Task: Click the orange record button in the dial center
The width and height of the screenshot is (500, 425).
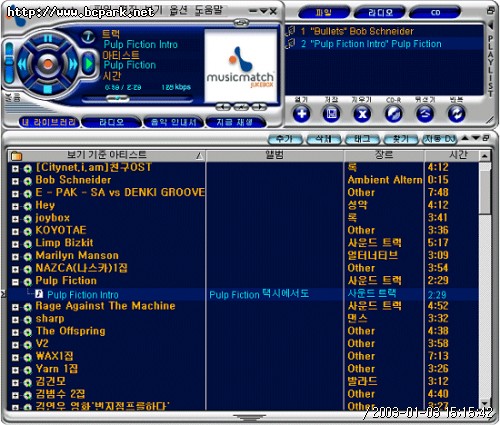Action: 48,64
